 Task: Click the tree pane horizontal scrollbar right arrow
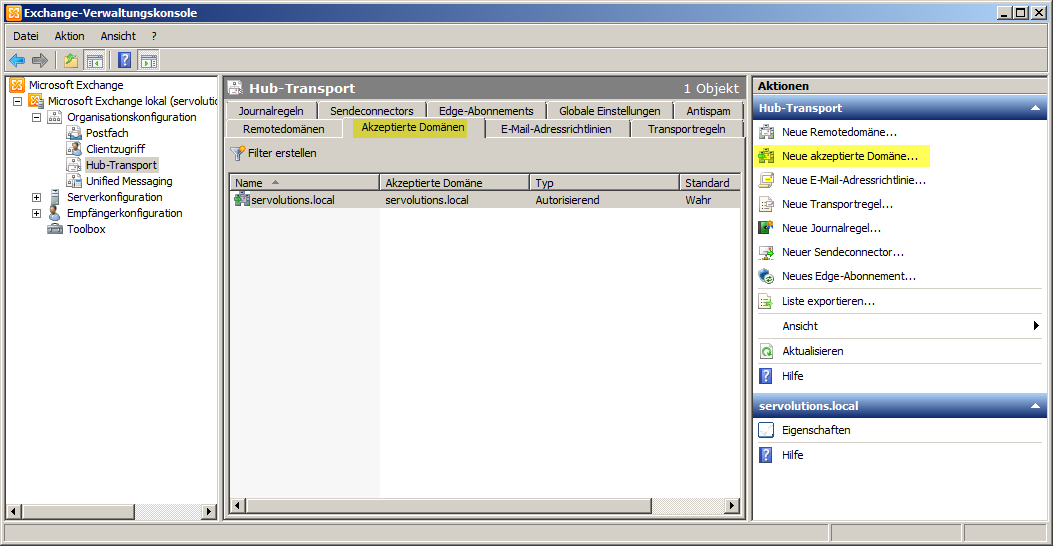click(x=209, y=512)
